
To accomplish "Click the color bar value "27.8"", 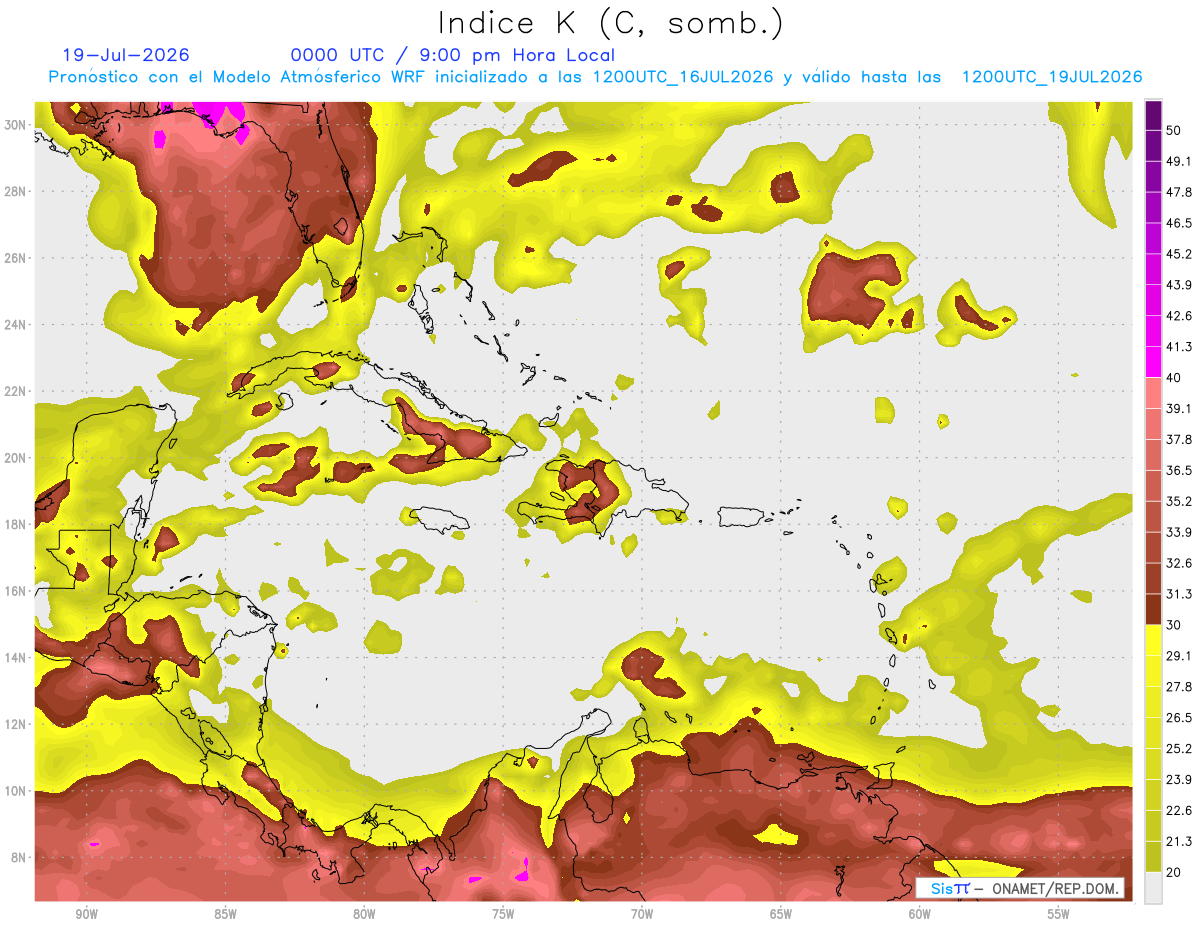I will [1179, 687].
